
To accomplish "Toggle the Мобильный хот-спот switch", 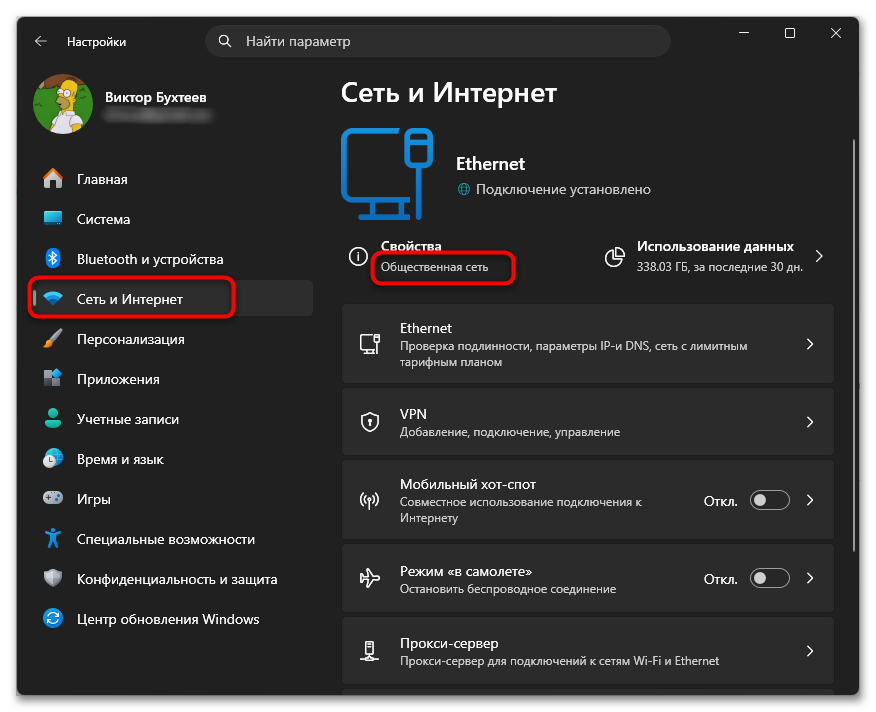I will 769,500.
